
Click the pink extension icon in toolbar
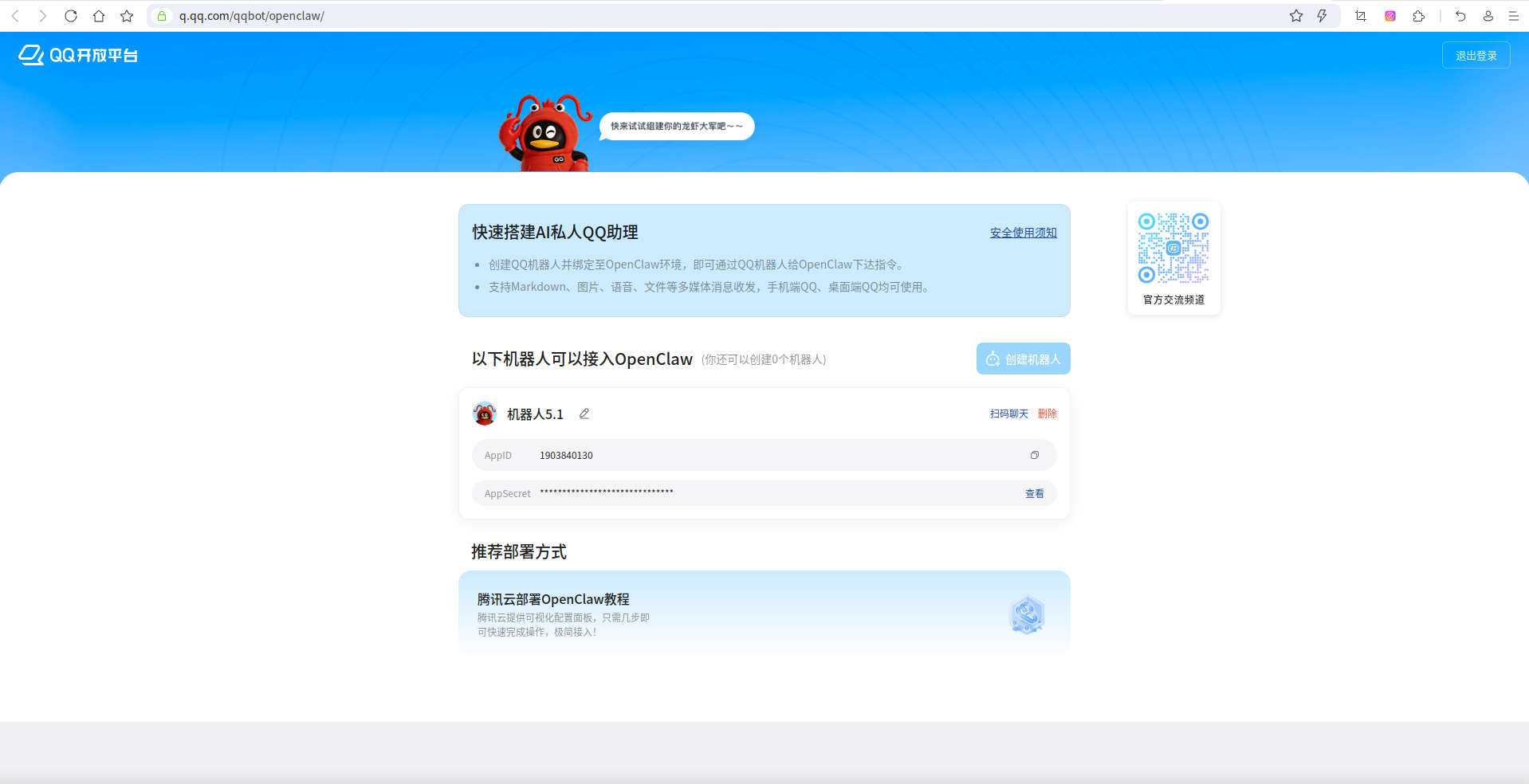[1390, 16]
